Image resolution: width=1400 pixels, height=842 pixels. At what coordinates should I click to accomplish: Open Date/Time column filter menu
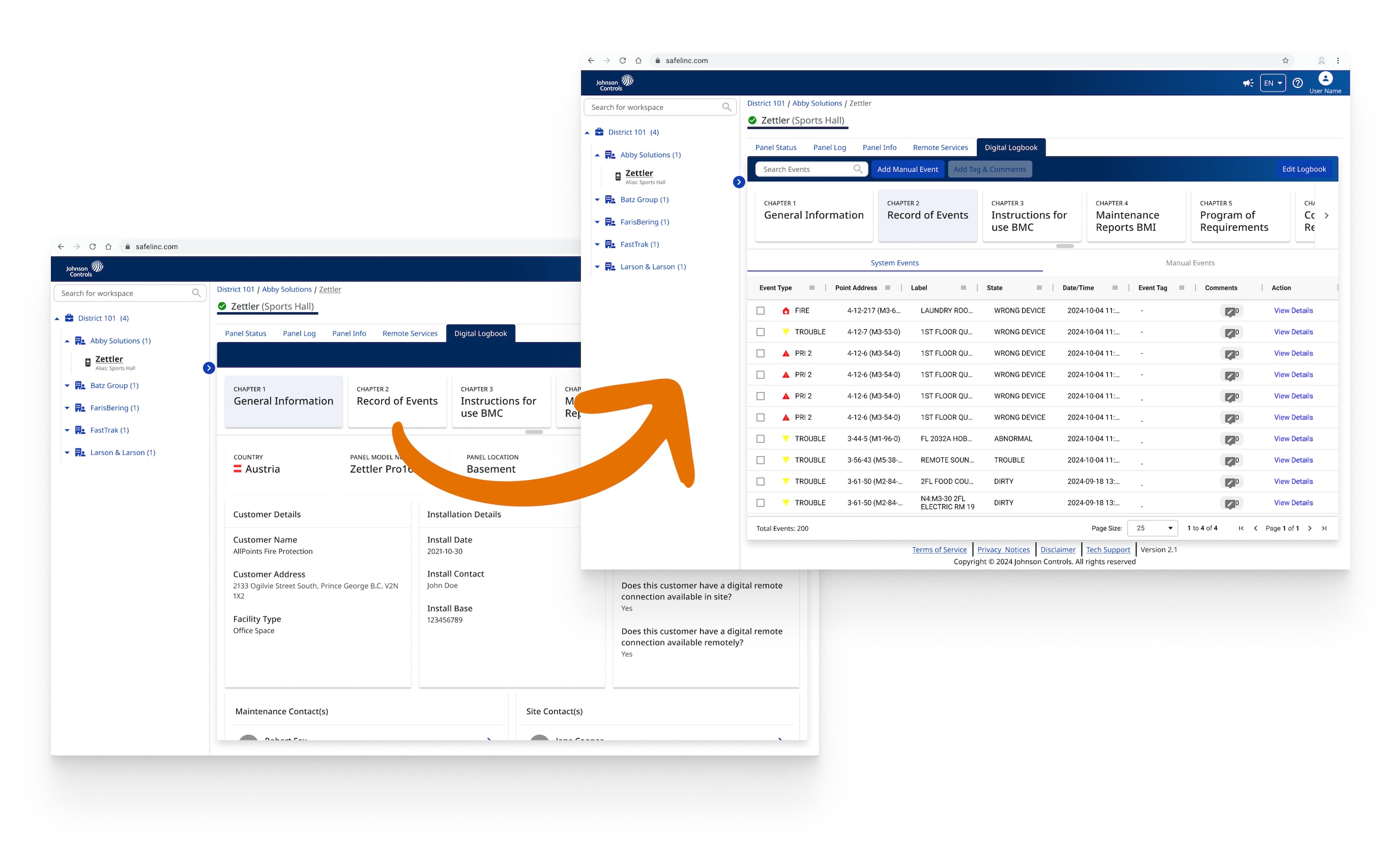click(1115, 288)
